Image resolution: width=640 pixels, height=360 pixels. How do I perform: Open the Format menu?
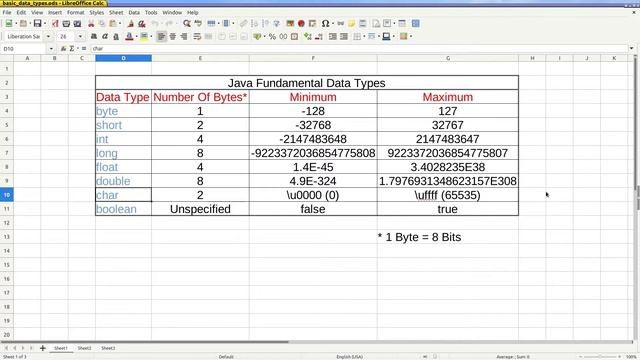(76, 13)
